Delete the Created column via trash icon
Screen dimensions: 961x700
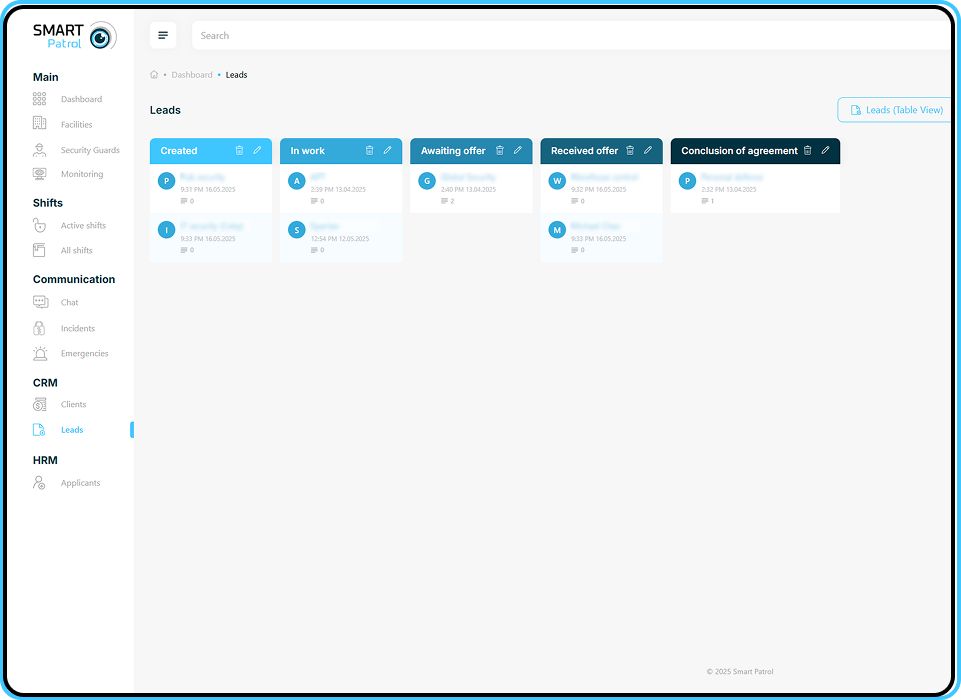pos(239,151)
